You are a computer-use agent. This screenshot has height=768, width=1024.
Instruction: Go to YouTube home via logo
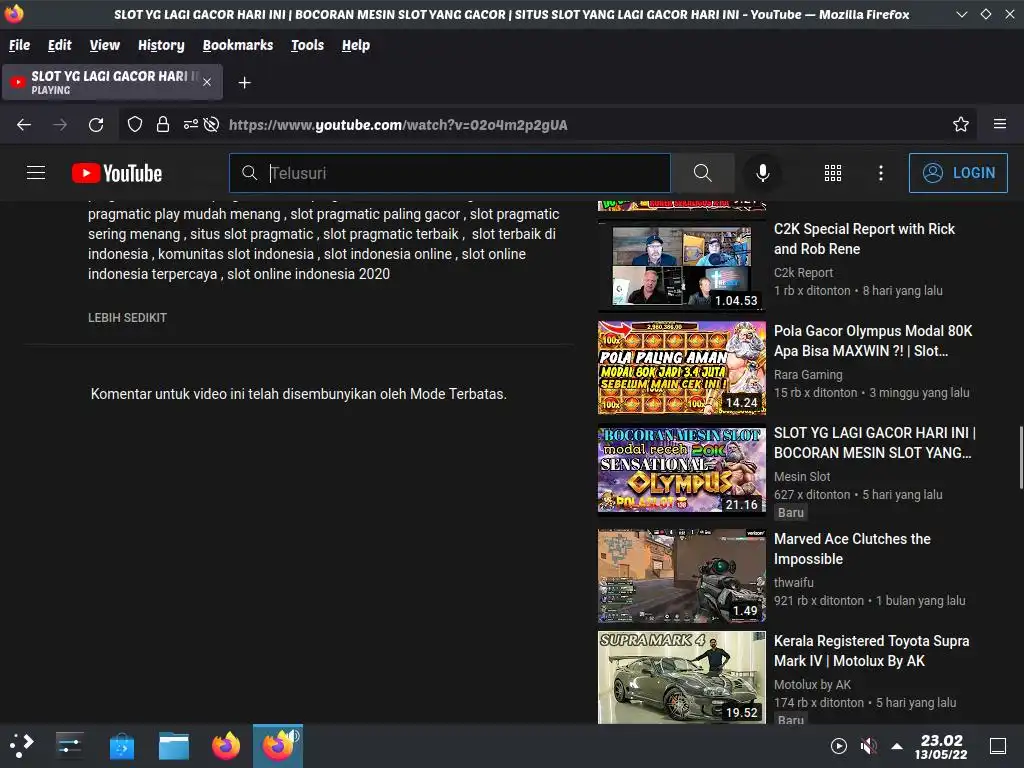(117, 173)
